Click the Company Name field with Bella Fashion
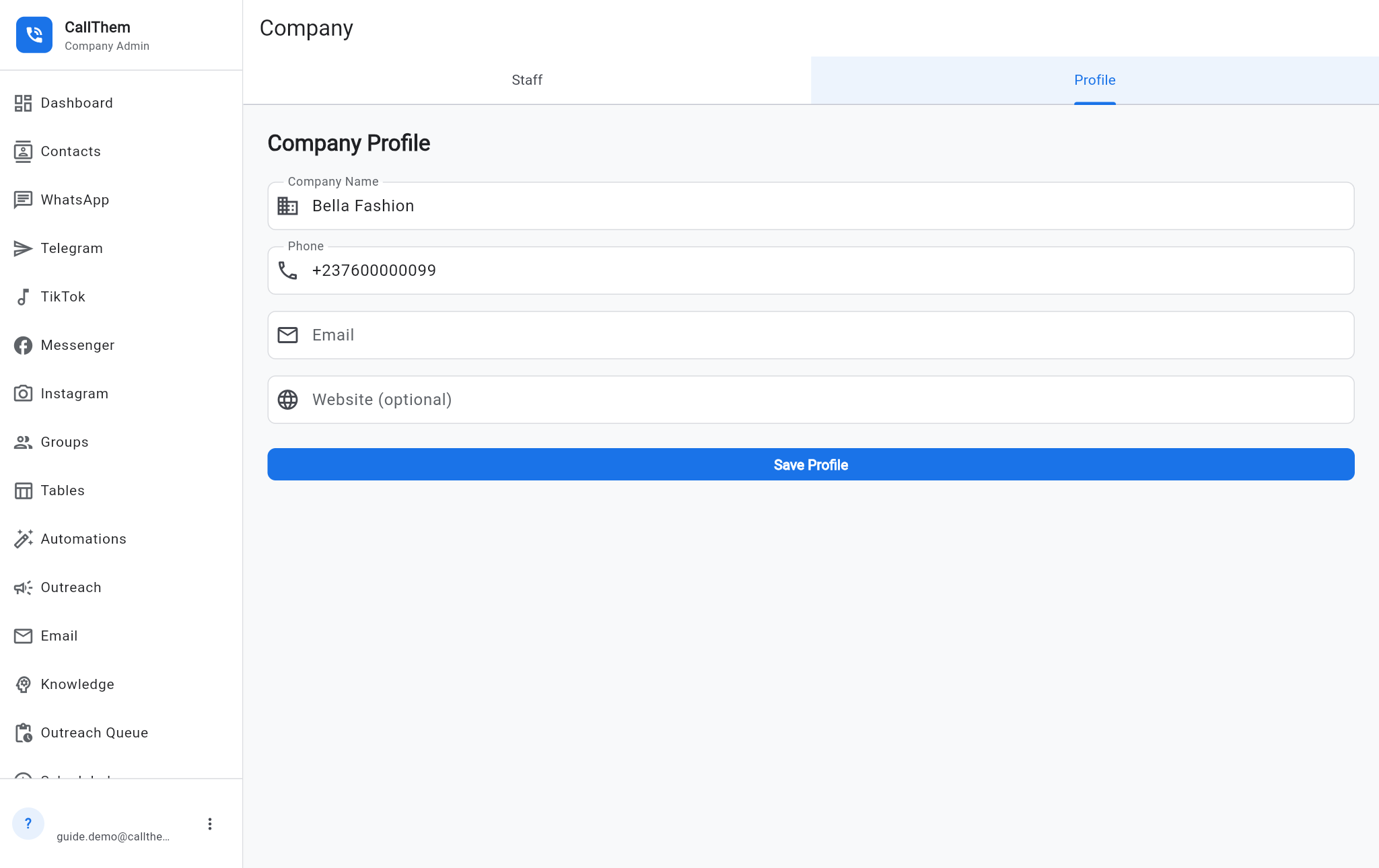This screenshot has height=868, width=1379. click(x=811, y=206)
